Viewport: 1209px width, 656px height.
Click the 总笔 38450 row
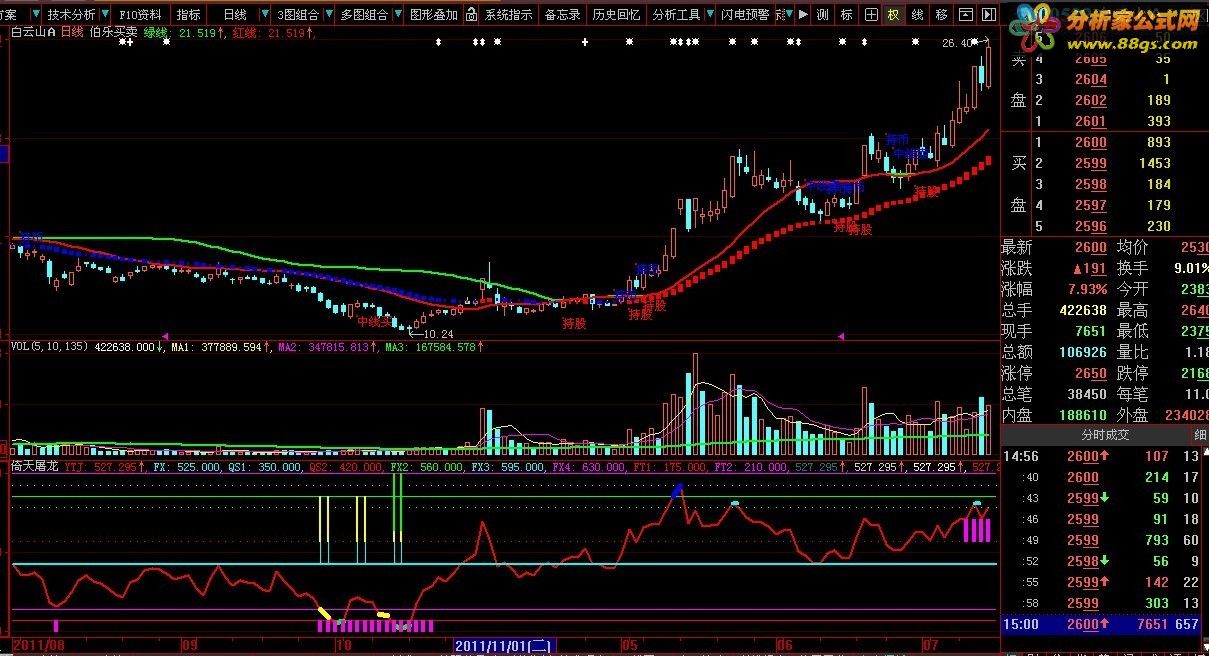[1054, 394]
